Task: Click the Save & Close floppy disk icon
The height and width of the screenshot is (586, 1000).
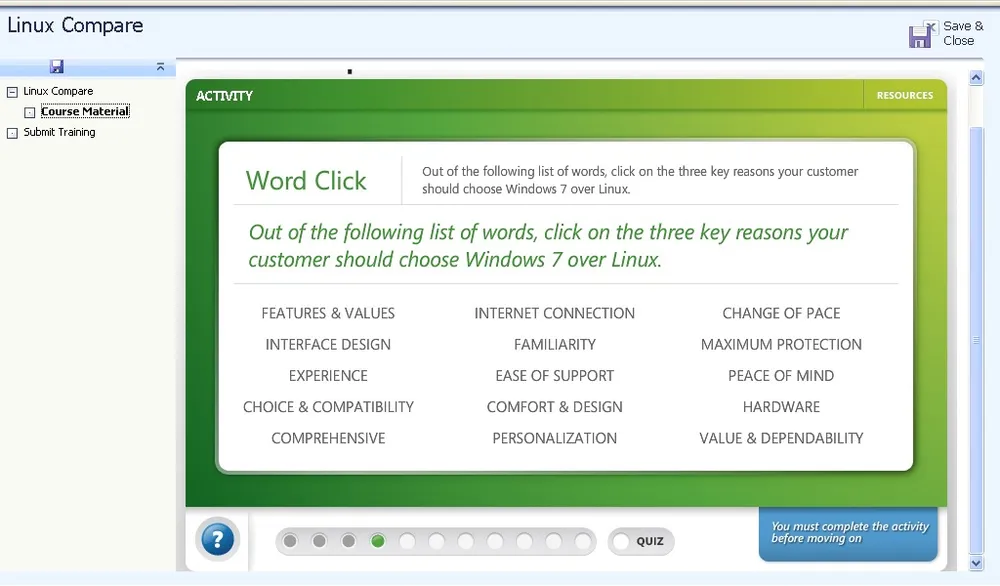Action: (x=921, y=35)
